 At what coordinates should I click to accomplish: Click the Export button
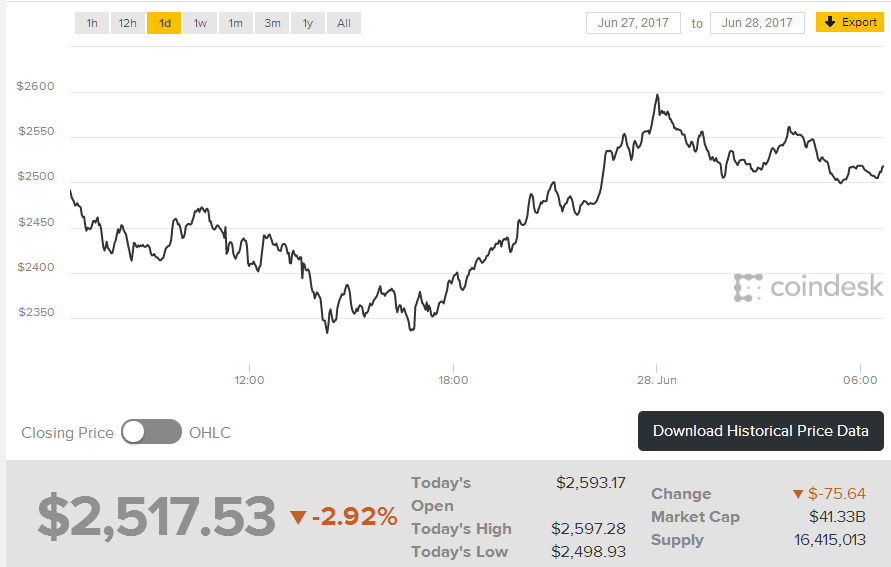point(850,22)
